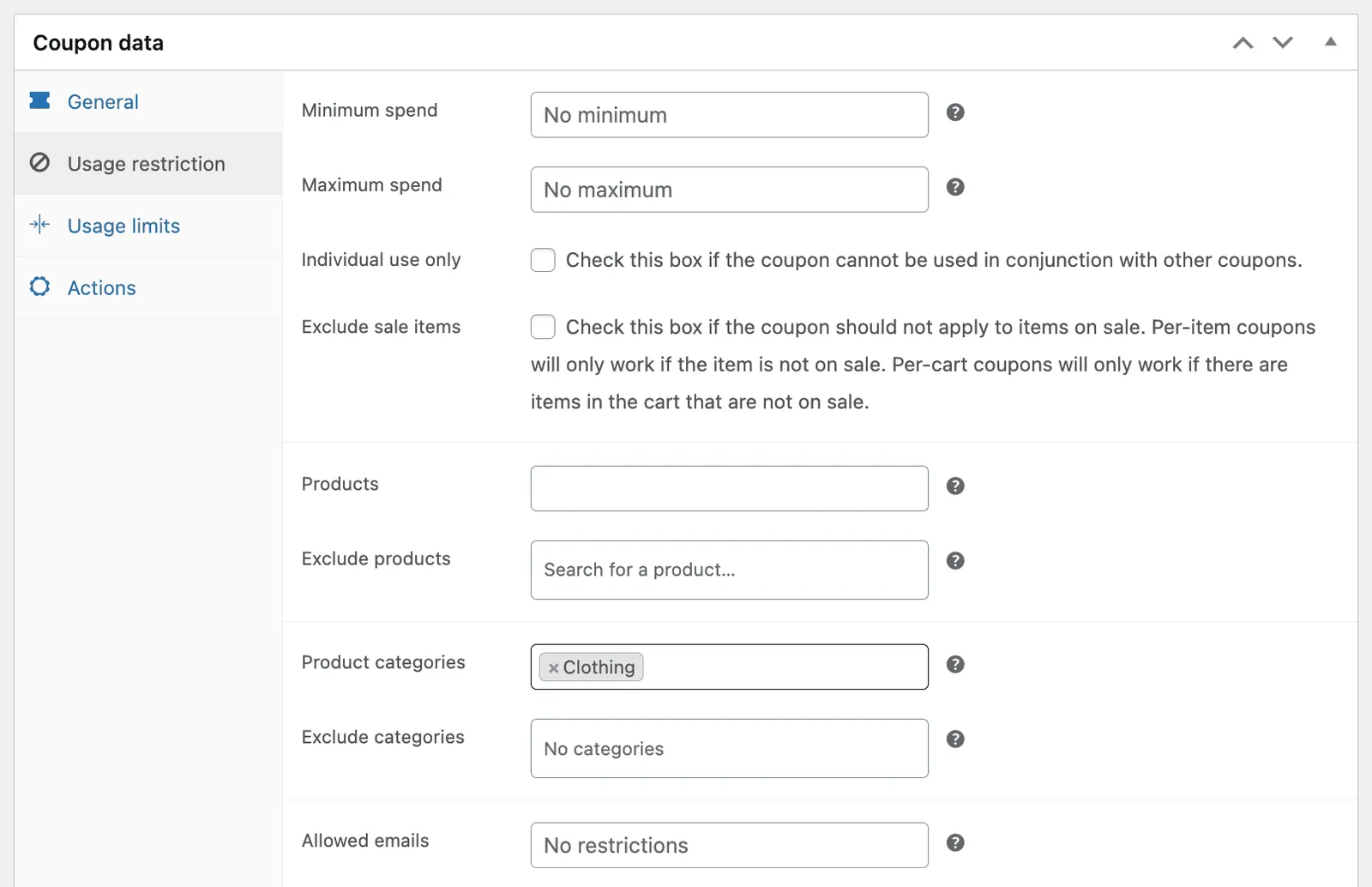Click the Actions circle icon
Viewport: 1372px width, 887px height.
coord(39,287)
